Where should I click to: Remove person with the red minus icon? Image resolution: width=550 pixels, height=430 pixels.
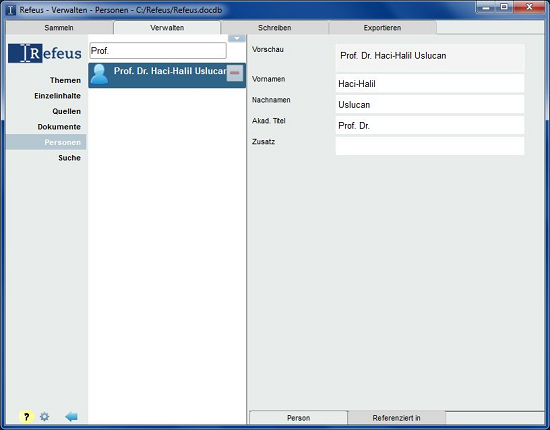235,73
